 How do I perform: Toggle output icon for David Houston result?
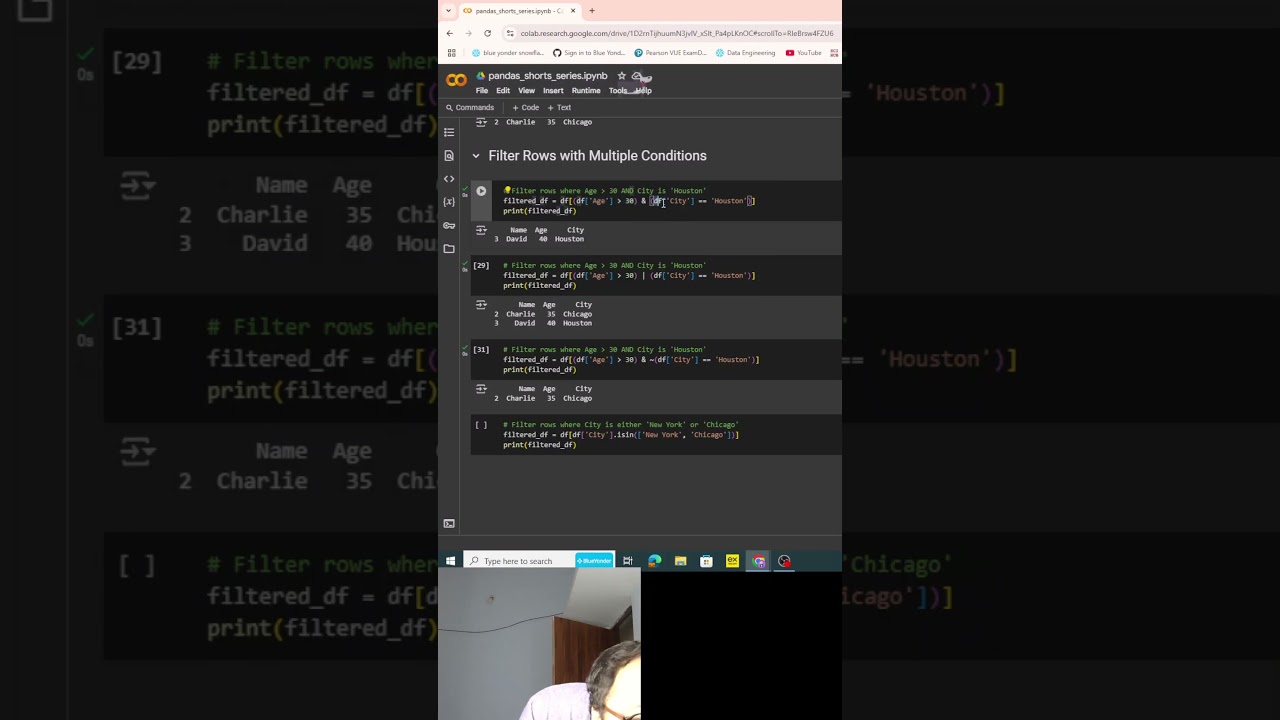pyautogui.click(x=481, y=230)
